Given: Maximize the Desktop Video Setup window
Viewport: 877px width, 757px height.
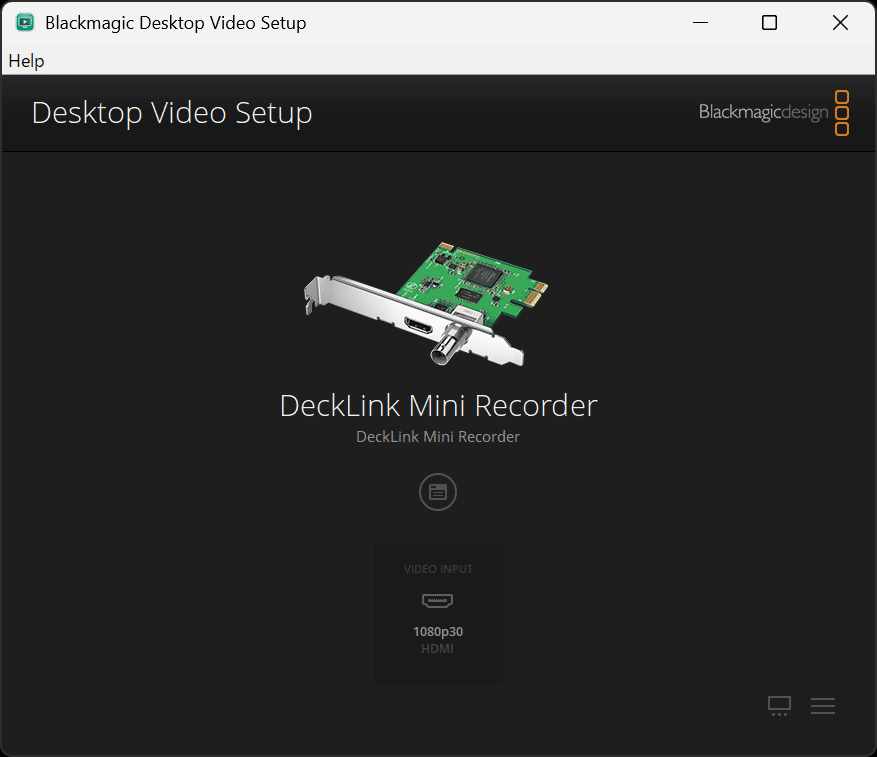Looking at the screenshot, I should click(x=769, y=22).
